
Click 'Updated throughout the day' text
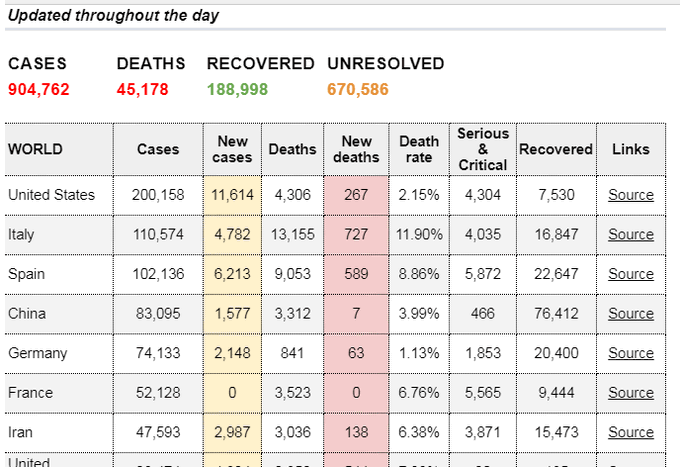click(114, 16)
